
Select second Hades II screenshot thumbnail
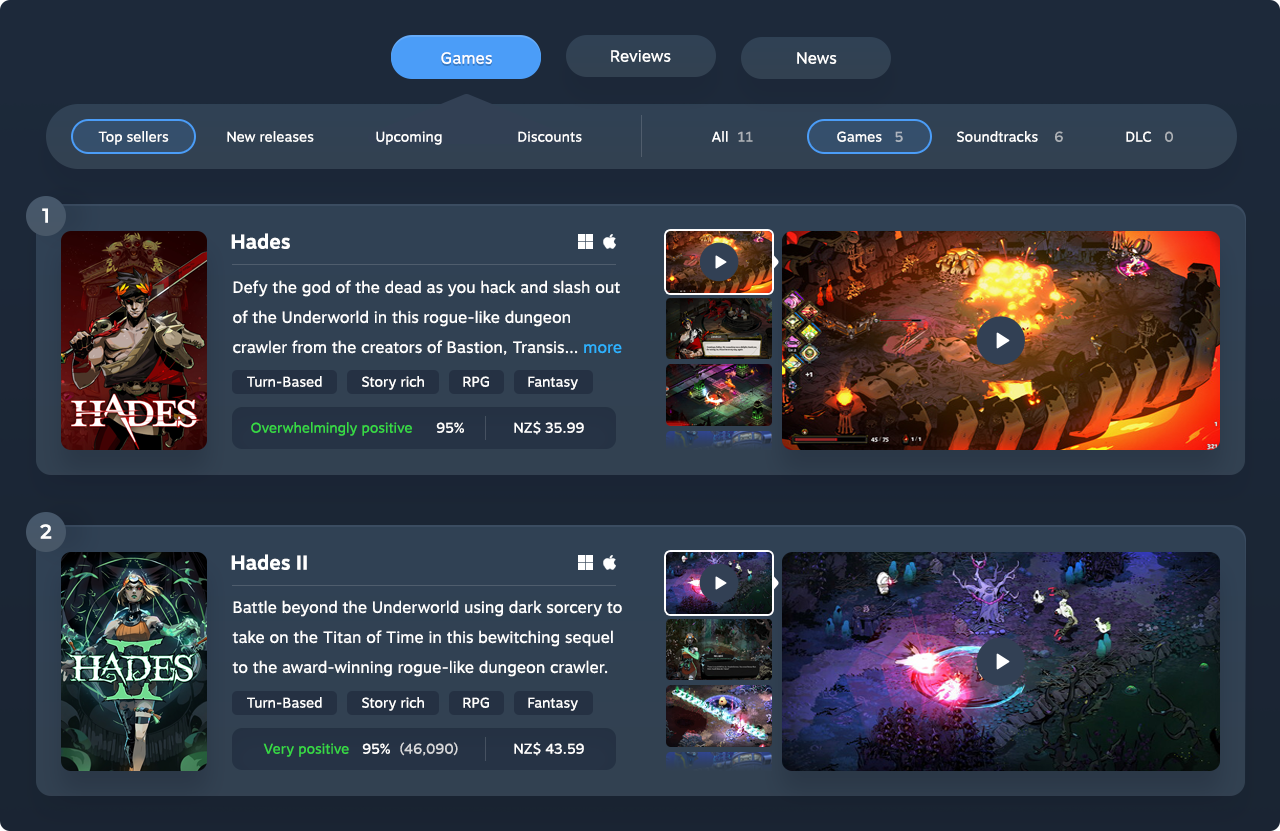(x=719, y=649)
